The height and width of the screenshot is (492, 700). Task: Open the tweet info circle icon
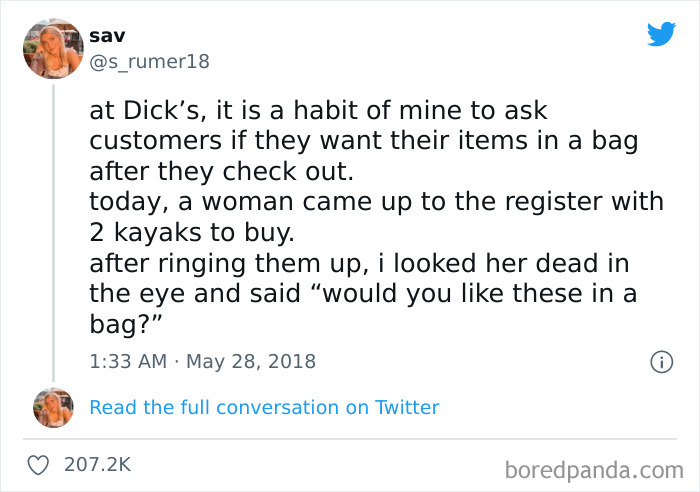tap(660, 362)
